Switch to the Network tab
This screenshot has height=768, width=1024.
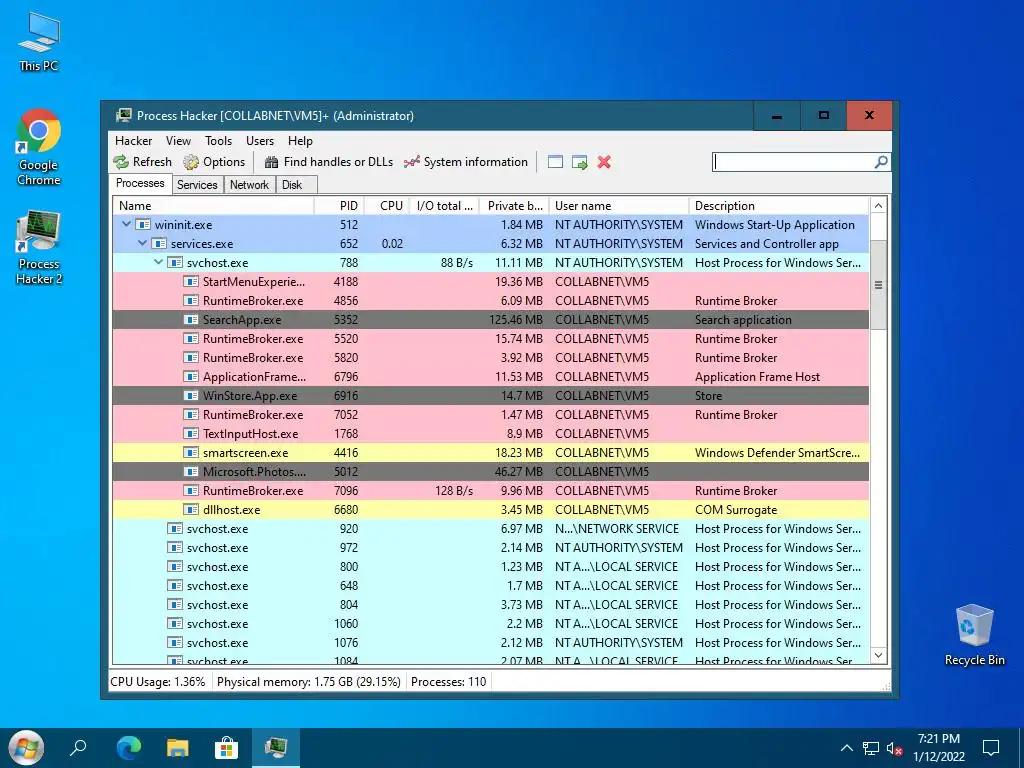click(x=249, y=185)
